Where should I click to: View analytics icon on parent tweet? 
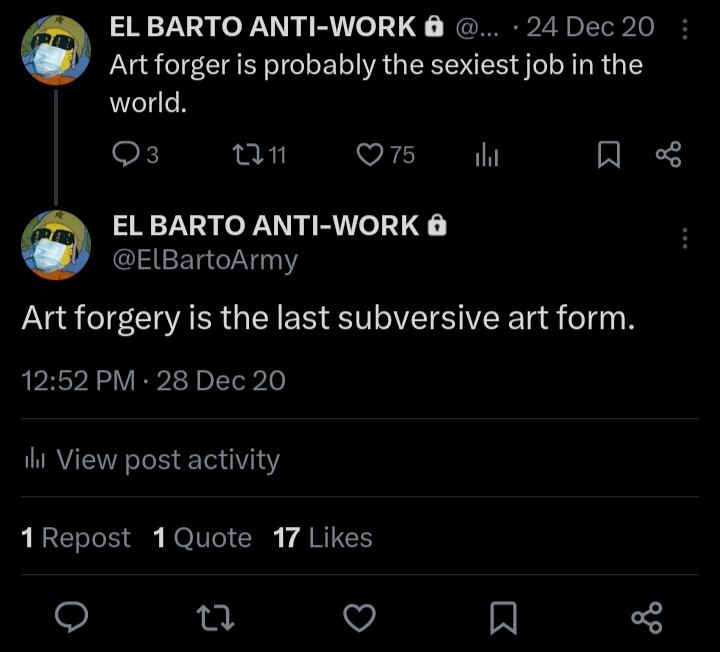[487, 154]
